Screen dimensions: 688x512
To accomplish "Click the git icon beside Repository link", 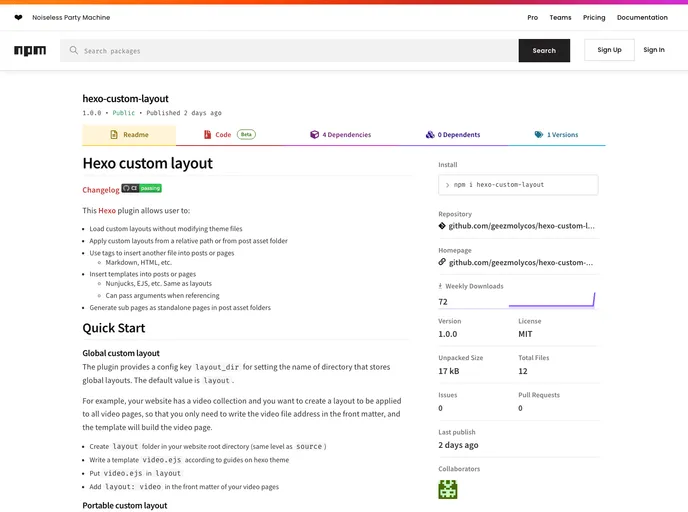I will (x=442, y=226).
